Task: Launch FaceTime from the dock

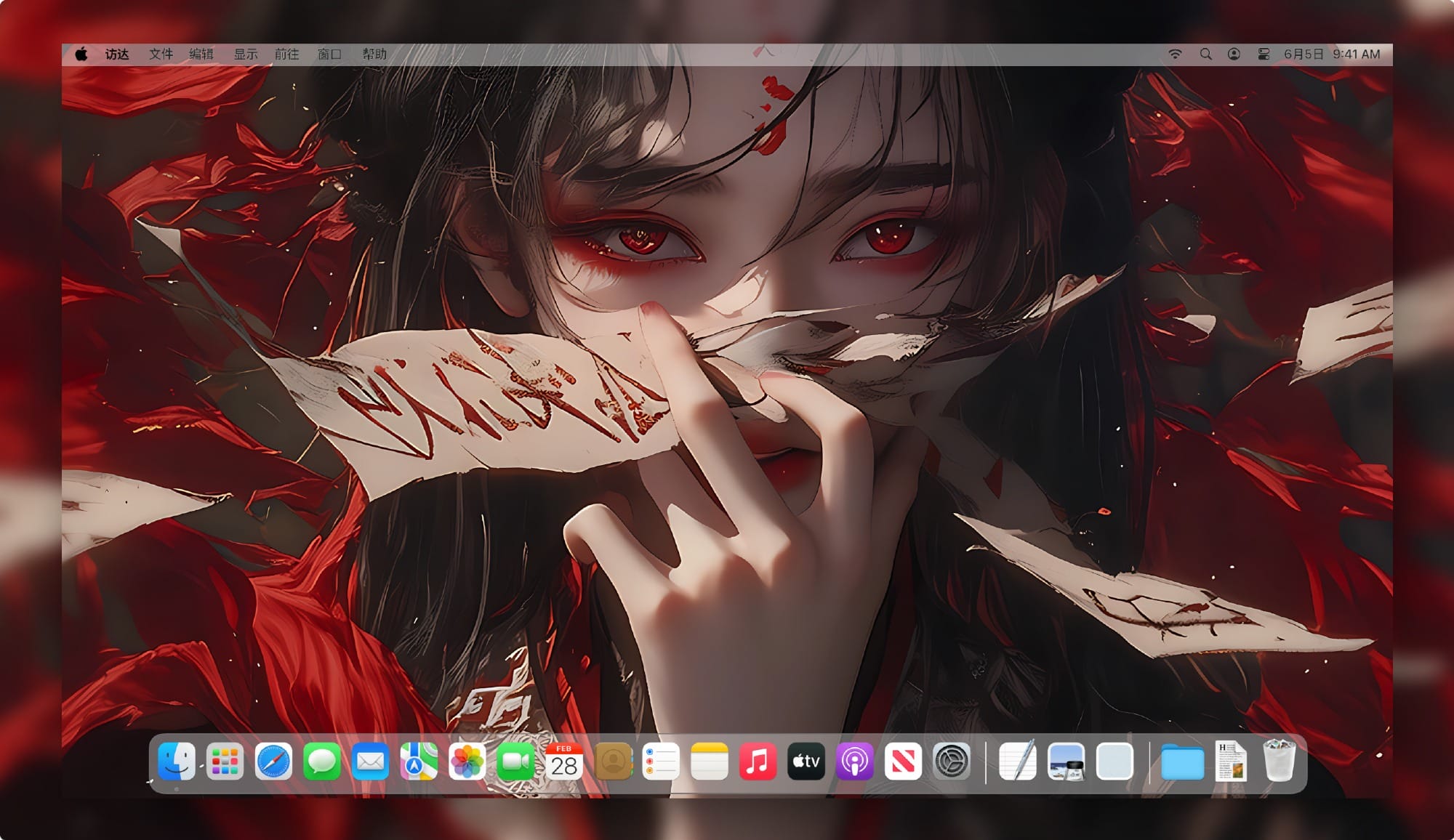Action: coord(515,762)
